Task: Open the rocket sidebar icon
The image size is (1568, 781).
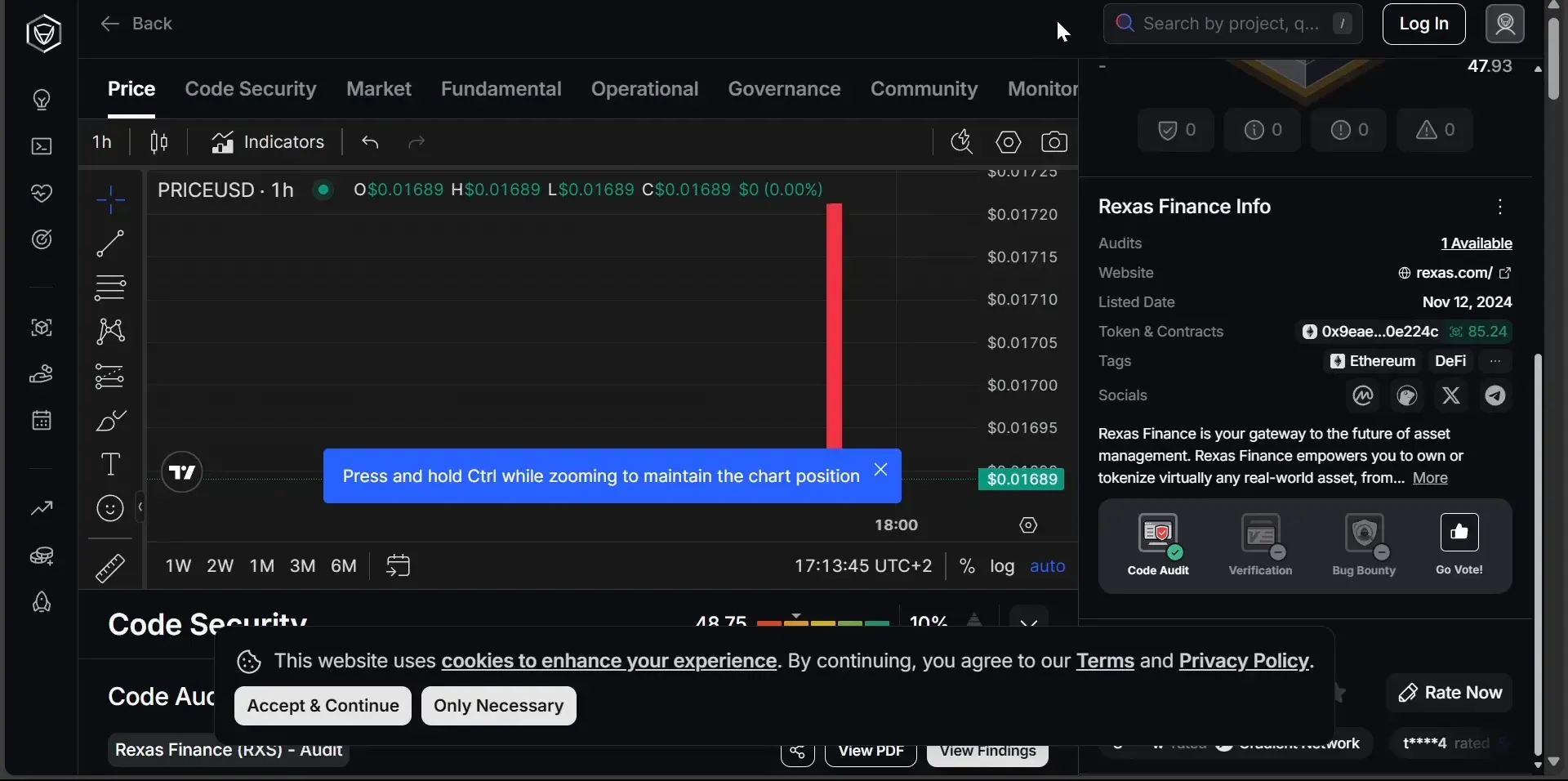Action: coord(42,602)
